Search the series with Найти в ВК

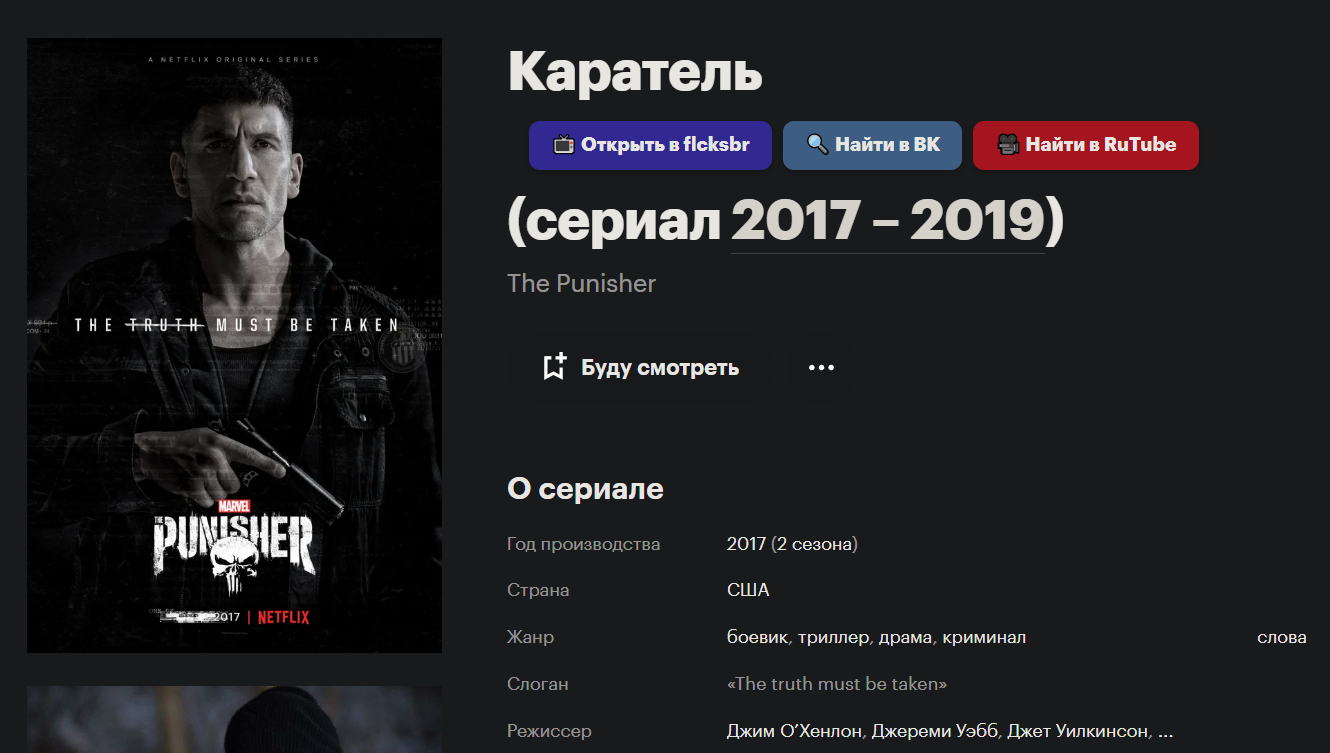(x=872, y=145)
